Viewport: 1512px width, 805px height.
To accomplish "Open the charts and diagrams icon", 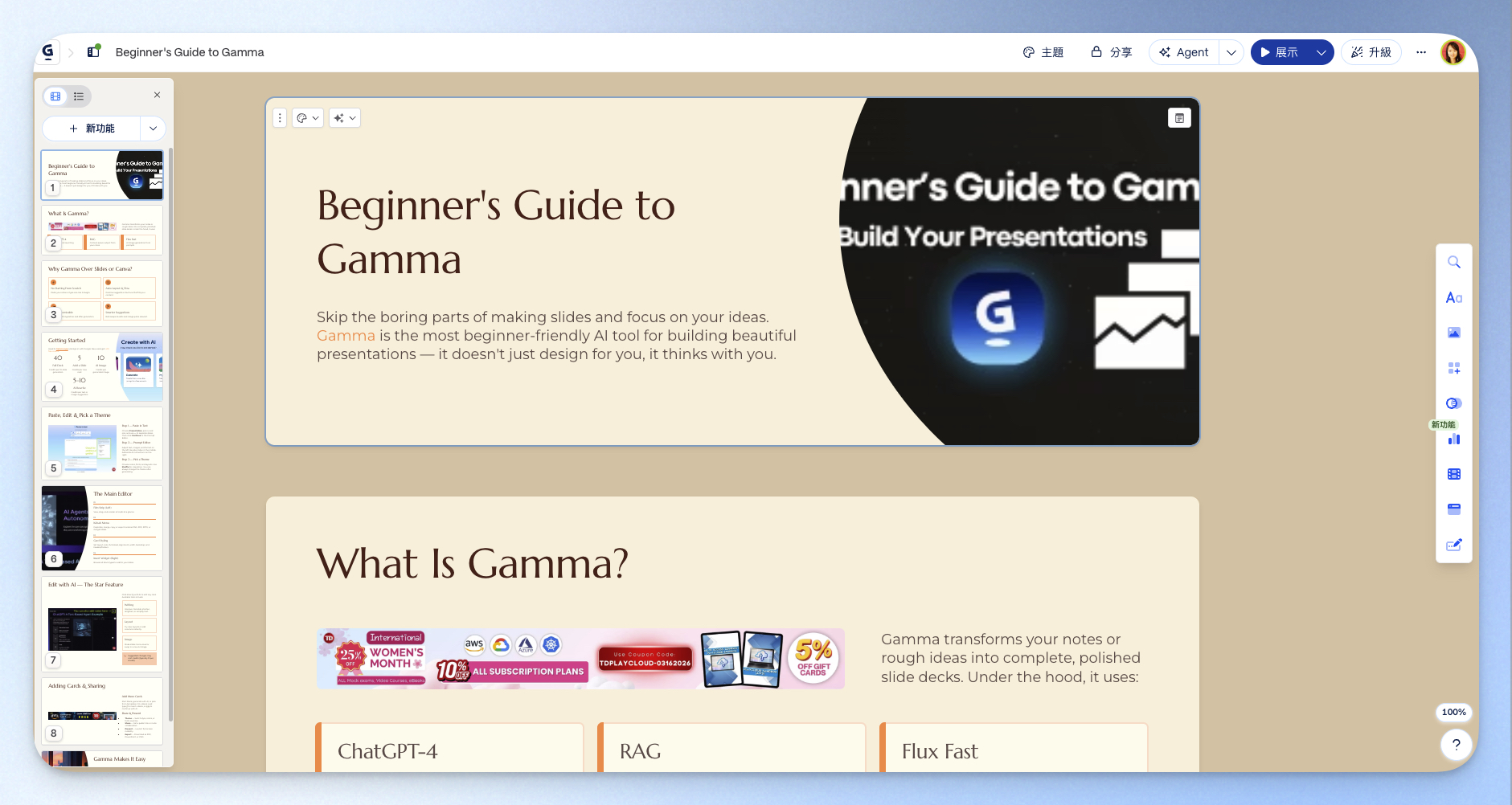I will (x=1453, y=439).
